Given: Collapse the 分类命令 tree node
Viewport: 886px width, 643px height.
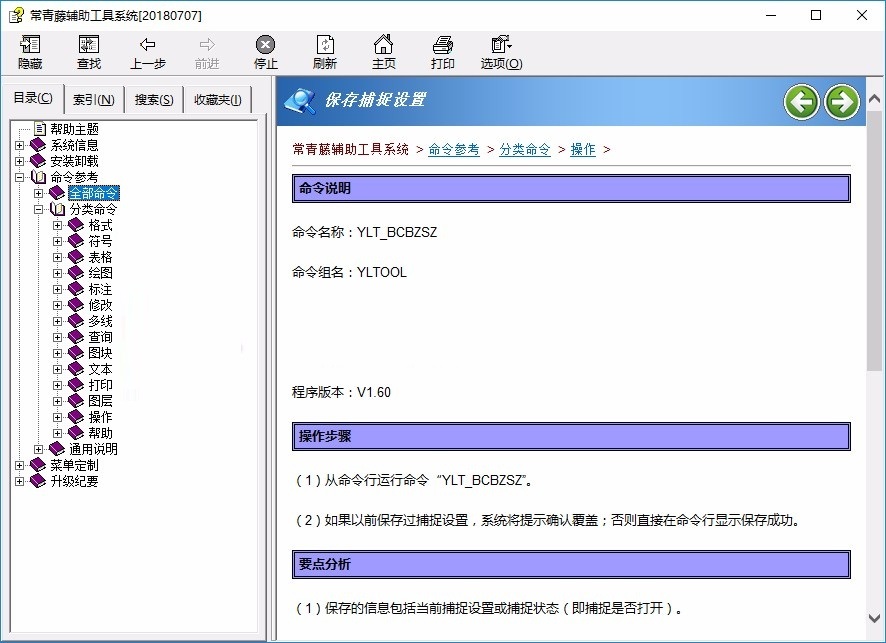Looking at the screenshot, I should pyautogui.click(x=38, y=209).
